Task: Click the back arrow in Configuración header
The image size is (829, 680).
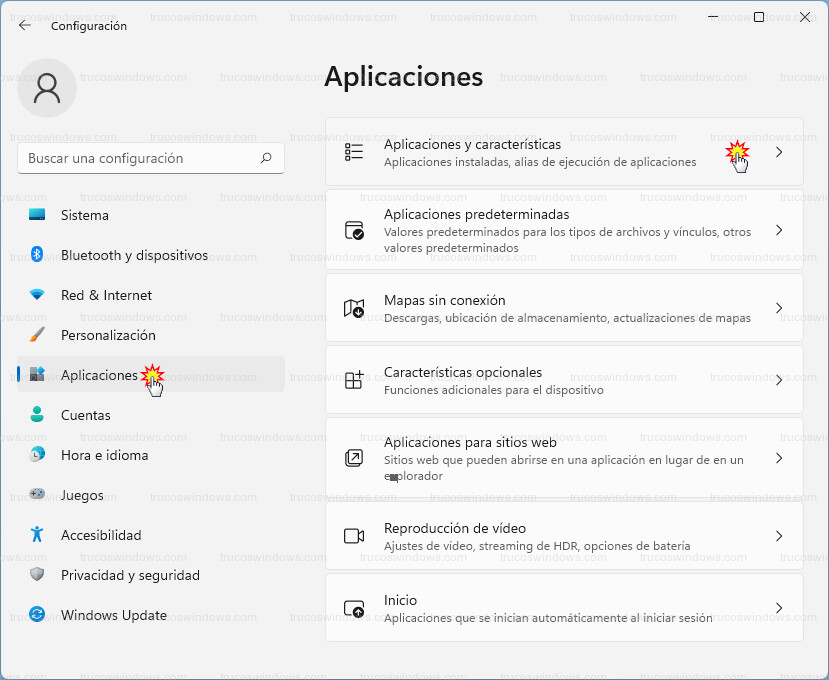Action: (x=25, y=26)
